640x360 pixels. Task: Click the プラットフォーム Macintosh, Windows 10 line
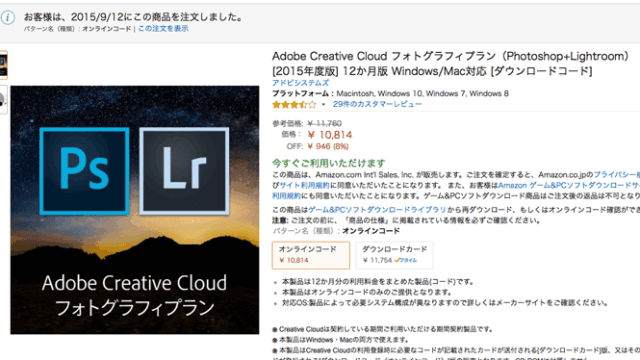pyautogui.click(x=390, y=93)
